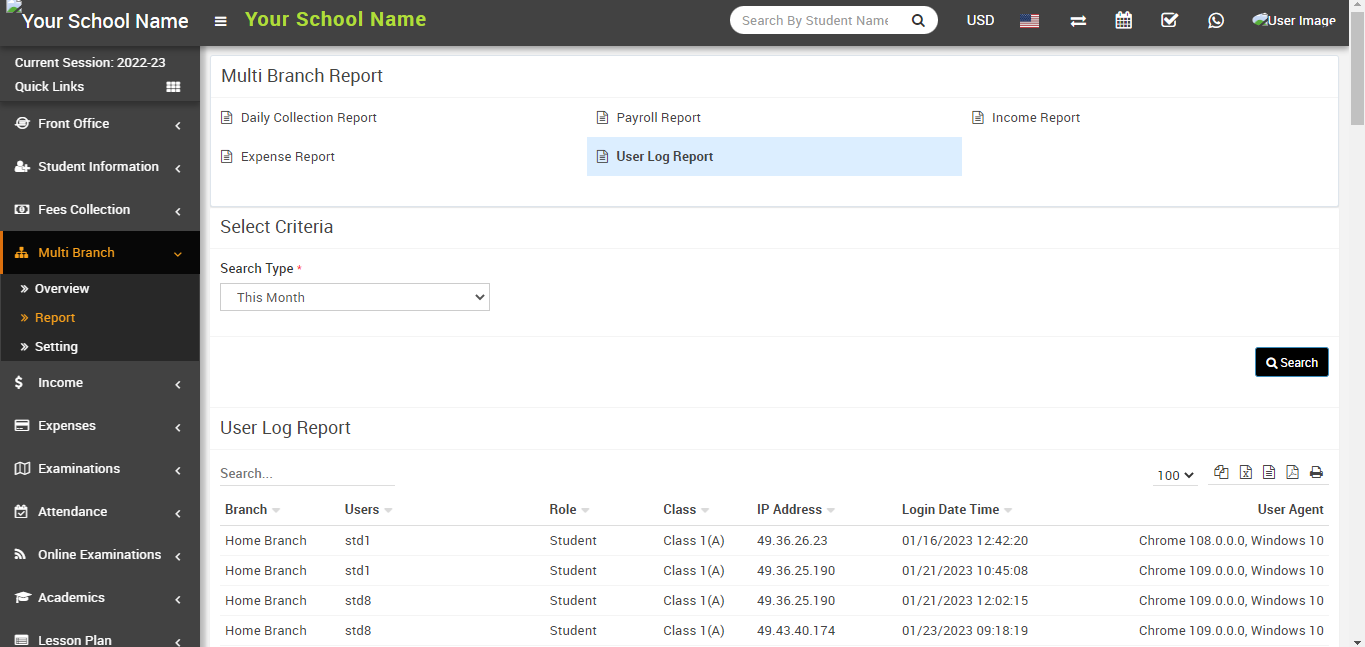Toggle sidebar with hamburger menu icon
Viewport: 1365px width, 647px height.
click(221, 21)
